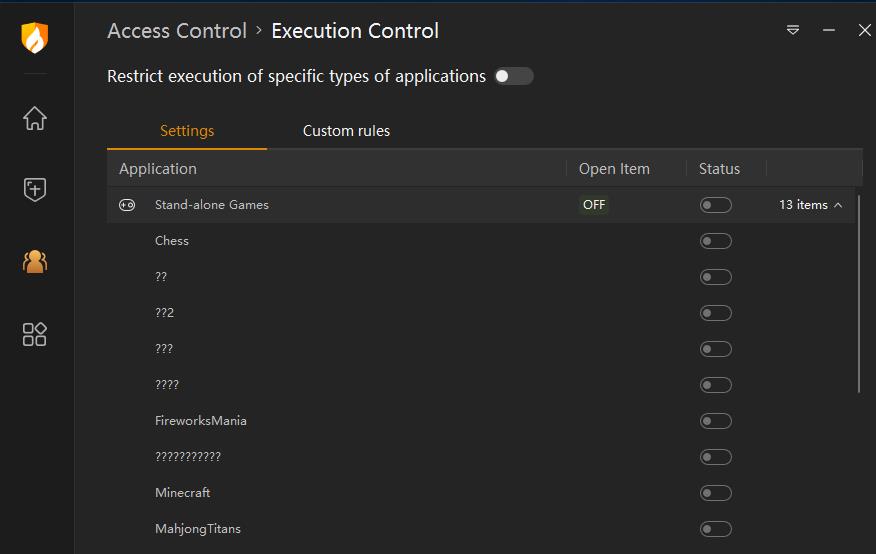The width and height of the screenshot is (876, 554).
Task: Toggle the Minecraft status switch
Action: coord(716,493)
